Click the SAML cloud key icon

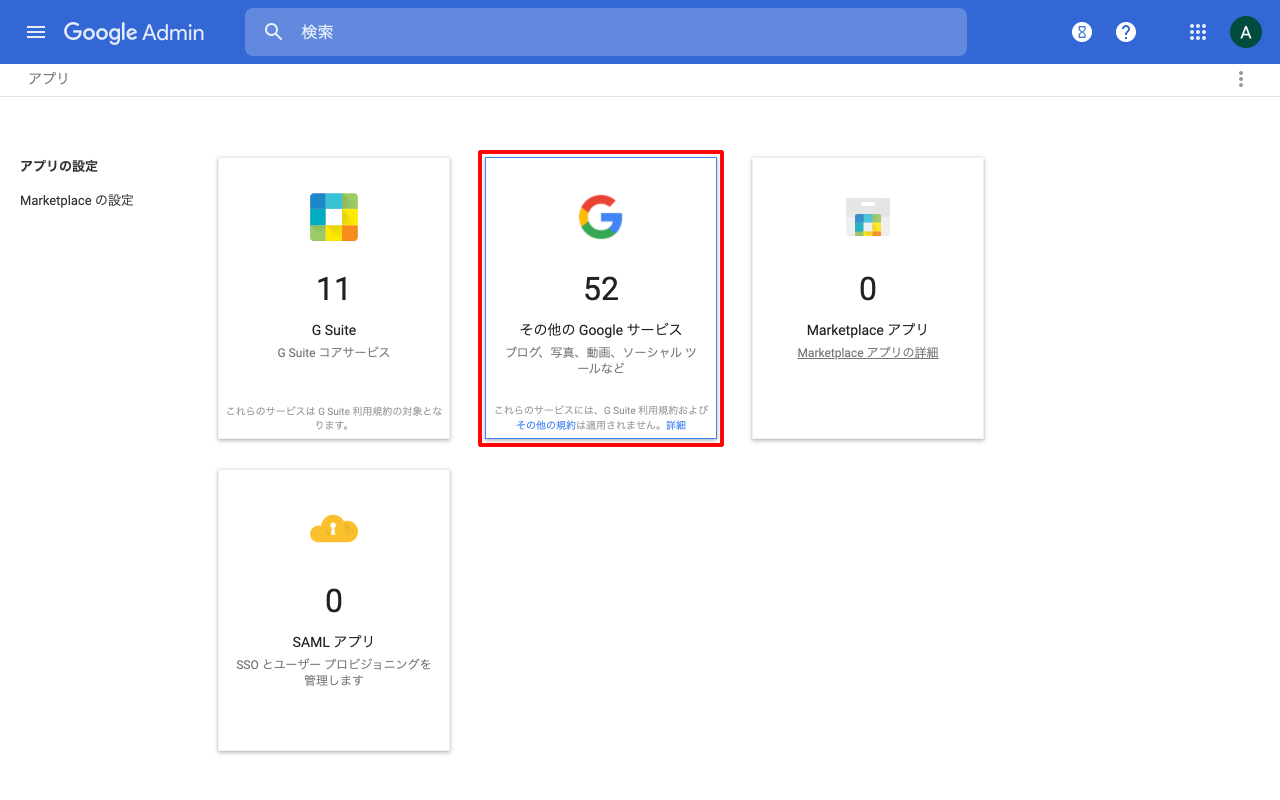point(334,528)
